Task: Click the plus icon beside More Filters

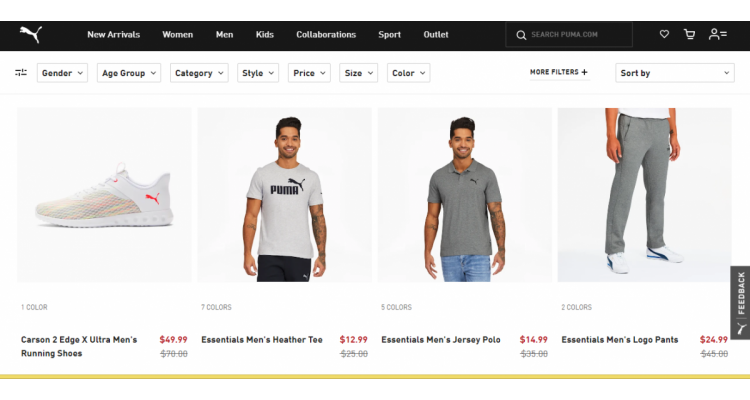Action: coord(584,72)
